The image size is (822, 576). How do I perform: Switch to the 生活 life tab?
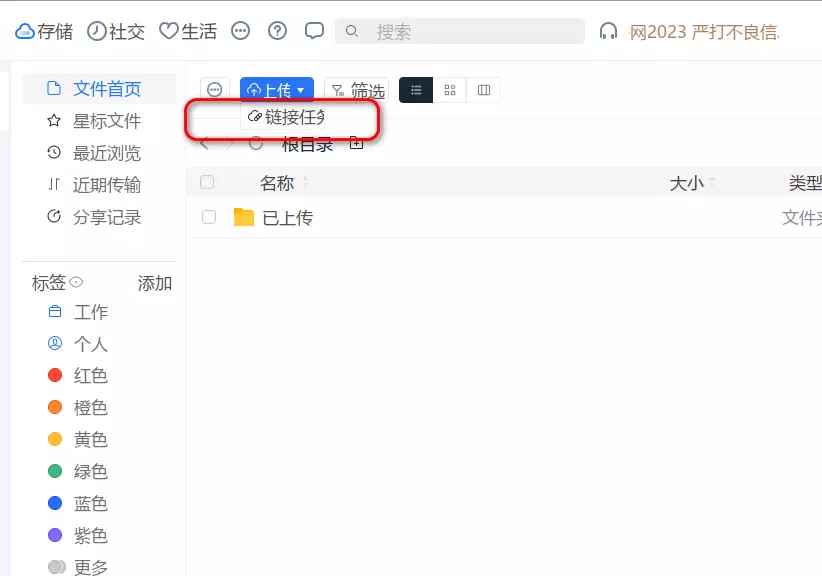[x=188, y=31]
